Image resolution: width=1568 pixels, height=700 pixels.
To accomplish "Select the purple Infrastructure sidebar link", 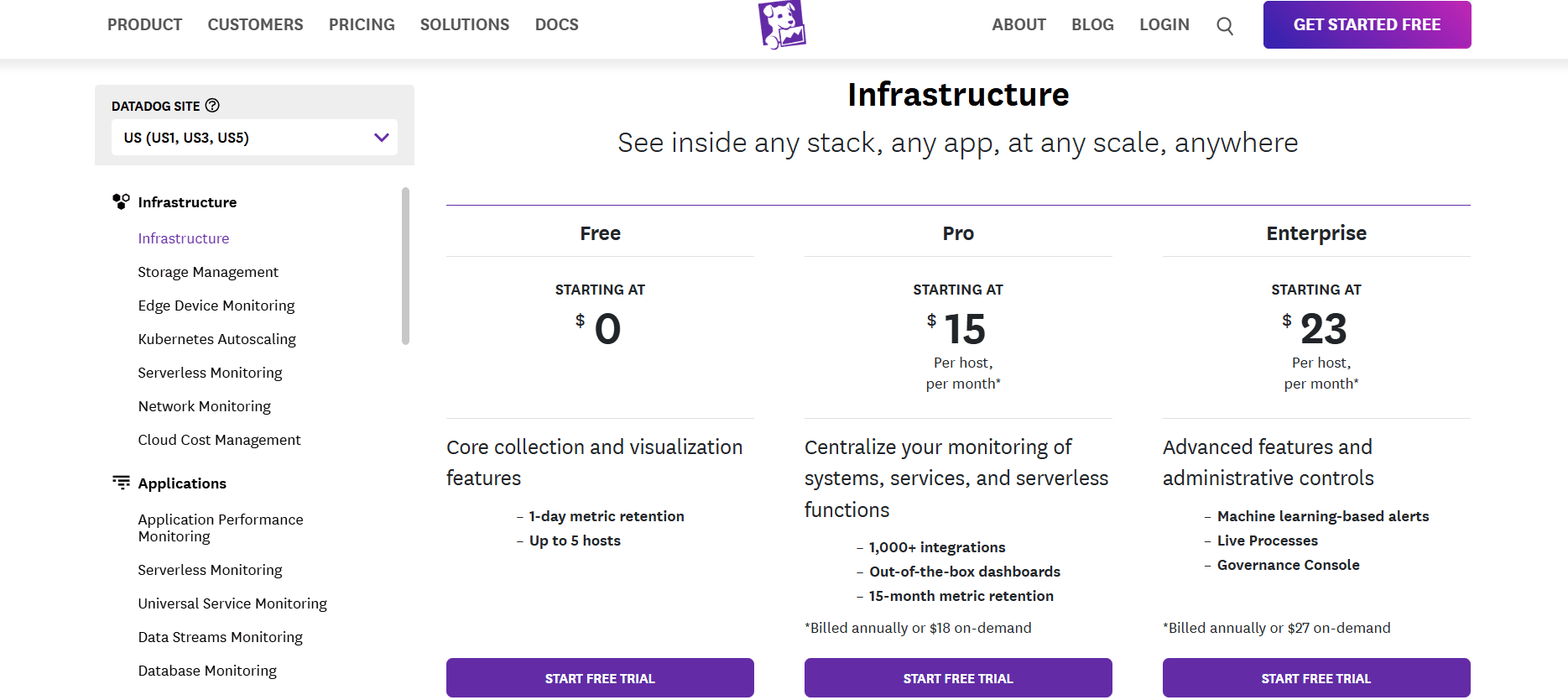I will coord(184,238).
